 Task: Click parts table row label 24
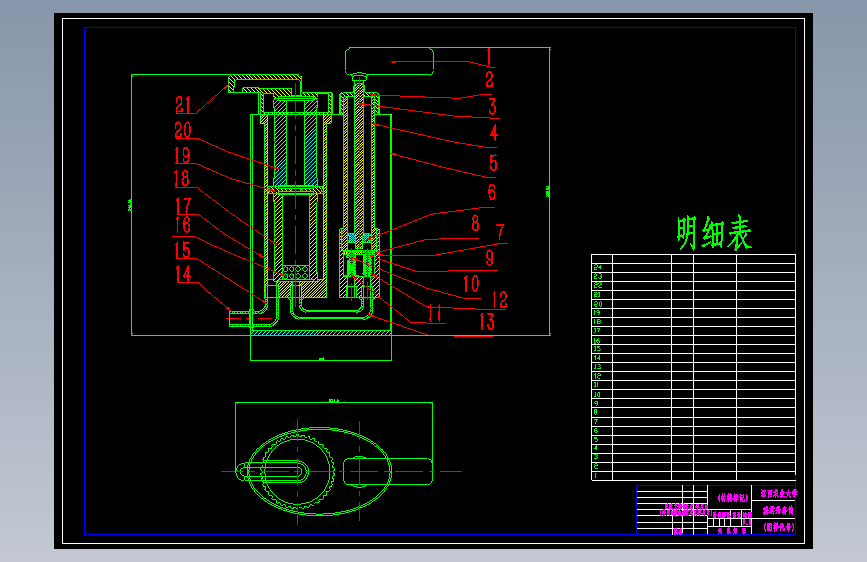point(598,267)
